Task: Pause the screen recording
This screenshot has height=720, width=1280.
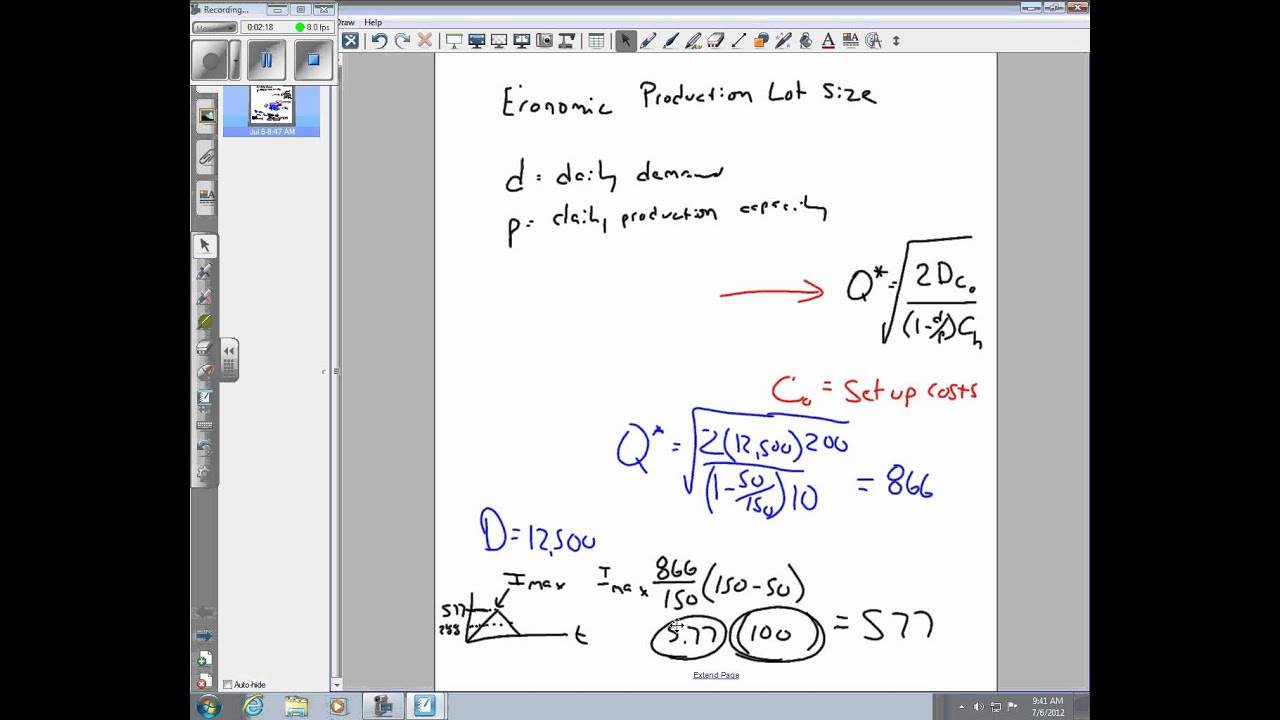Action: tap(266, 60)
